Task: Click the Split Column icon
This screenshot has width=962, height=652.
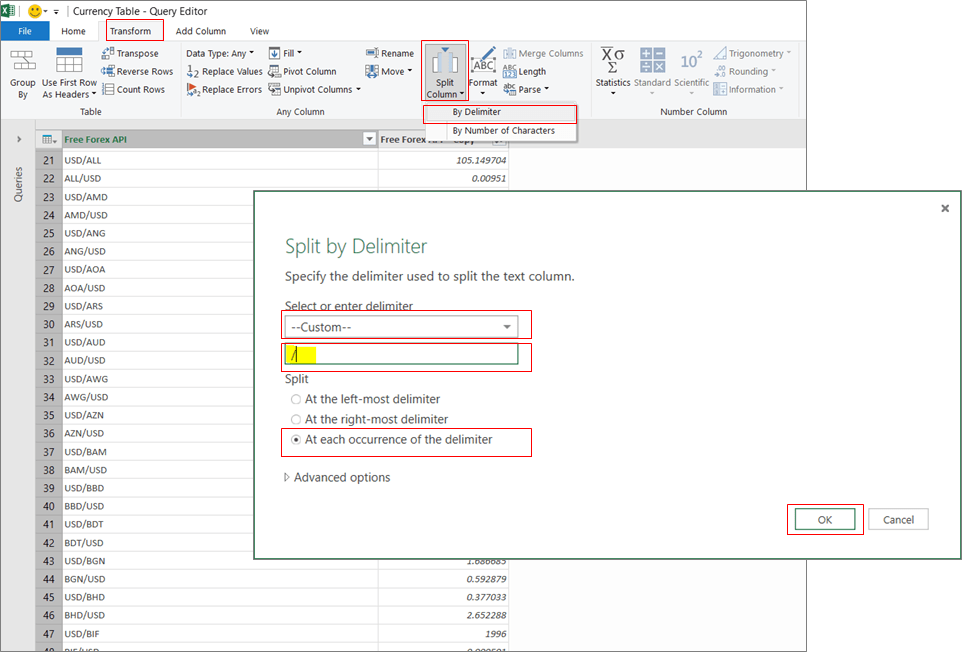Action: (445, 60)
